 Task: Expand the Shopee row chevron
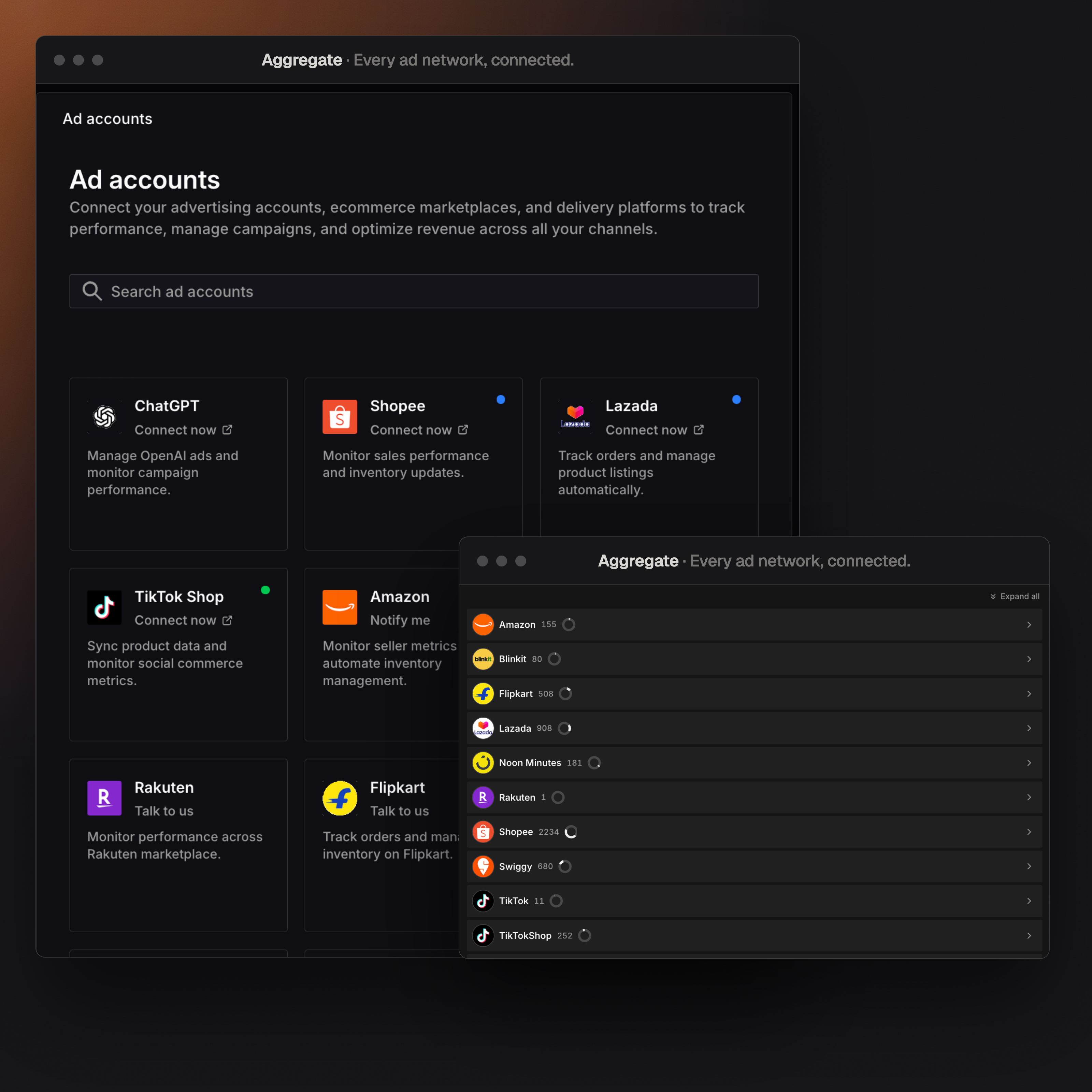(x=1029, y=831)
